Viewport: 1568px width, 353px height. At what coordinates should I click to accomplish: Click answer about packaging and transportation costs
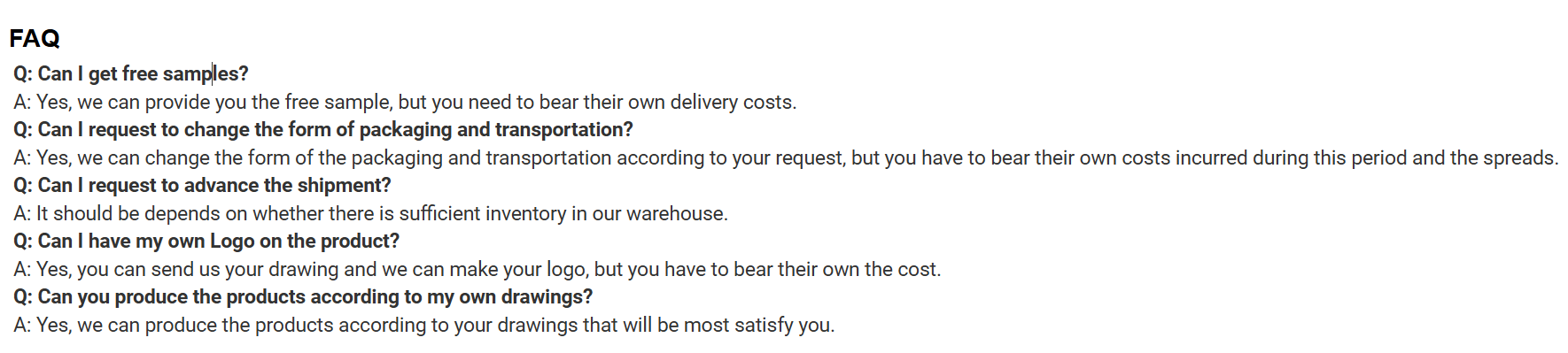(x=787, y=157)
